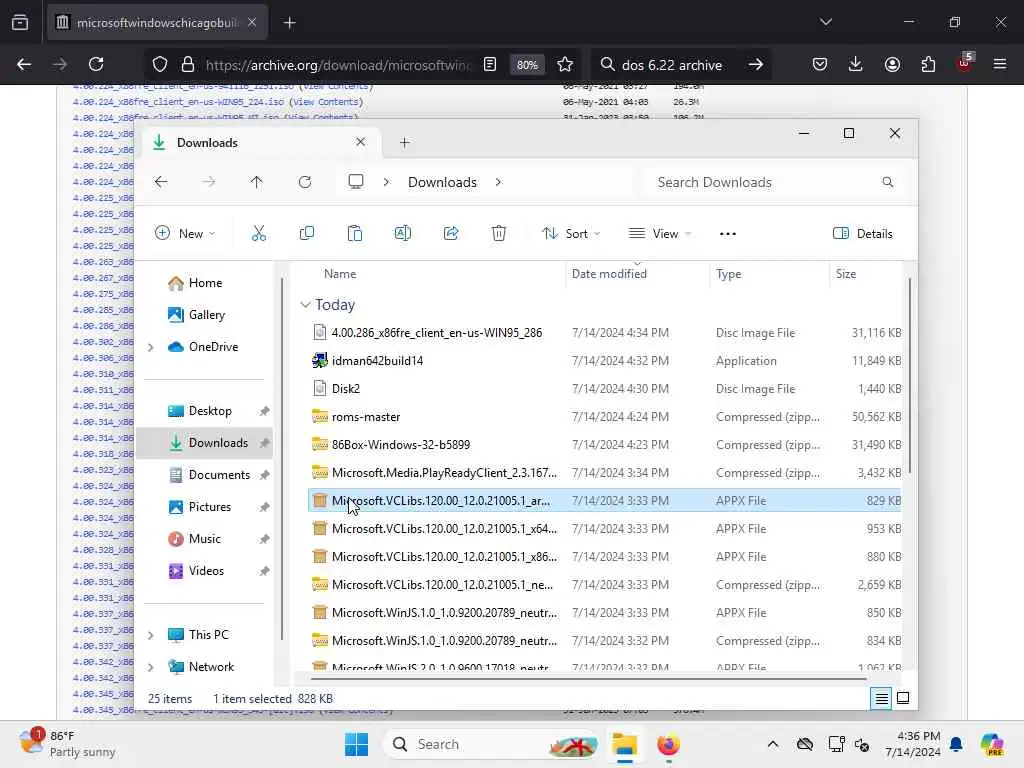Click the 4.00.224 WIN95_224.iso link

(x=178, y=102)
